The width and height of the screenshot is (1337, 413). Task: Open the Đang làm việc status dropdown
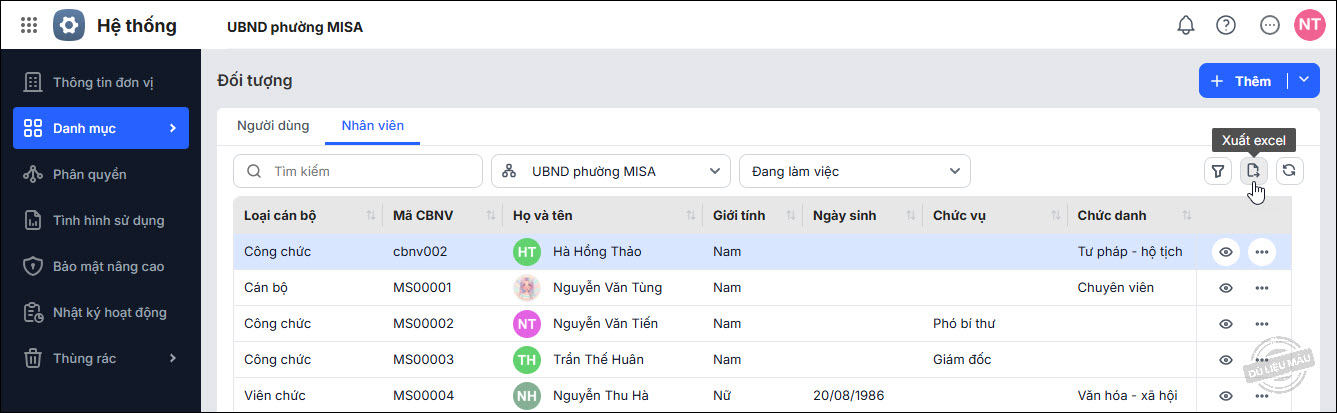coord(854,171)
